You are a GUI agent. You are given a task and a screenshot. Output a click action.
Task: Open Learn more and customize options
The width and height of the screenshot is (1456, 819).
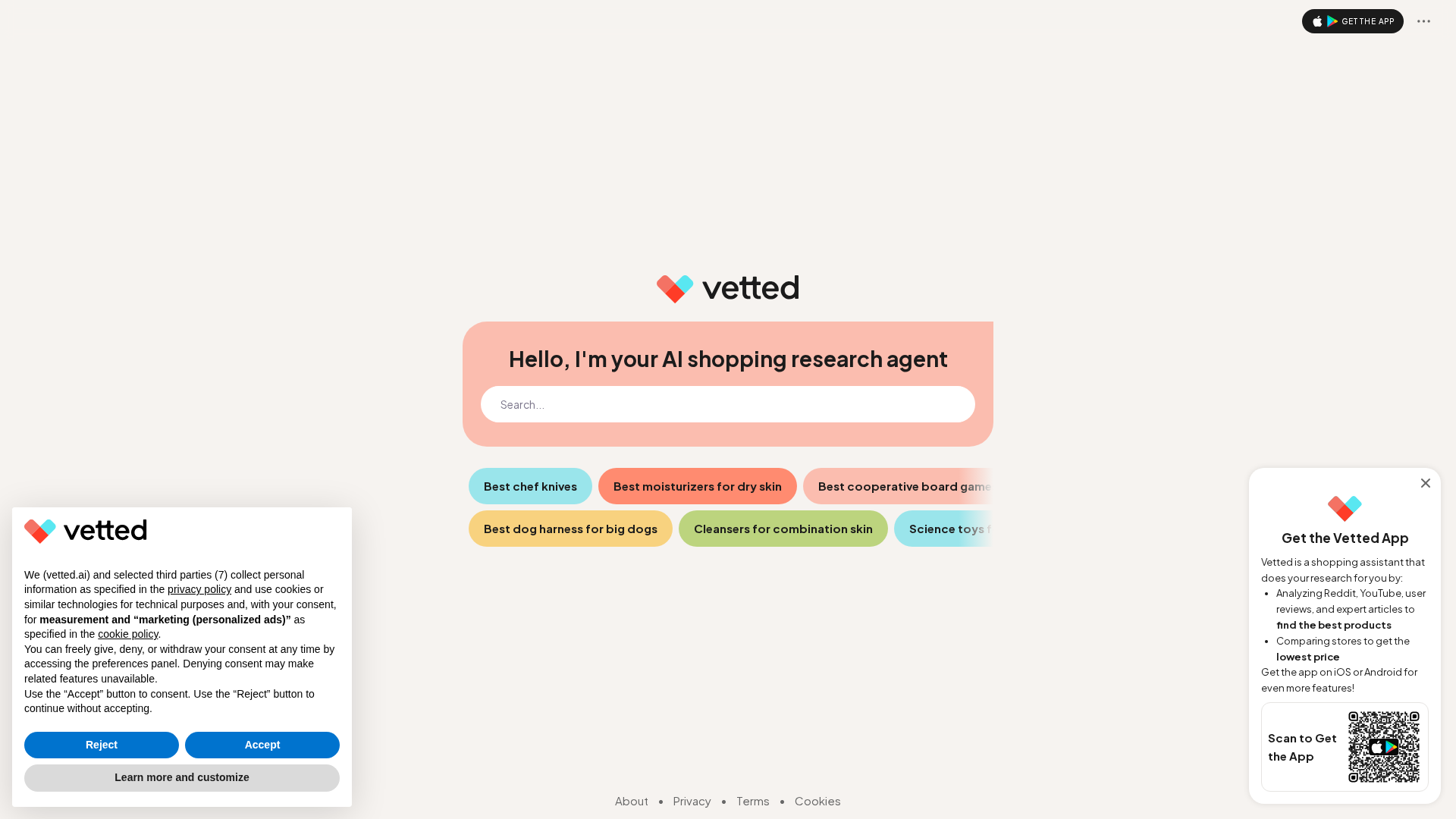181,777
